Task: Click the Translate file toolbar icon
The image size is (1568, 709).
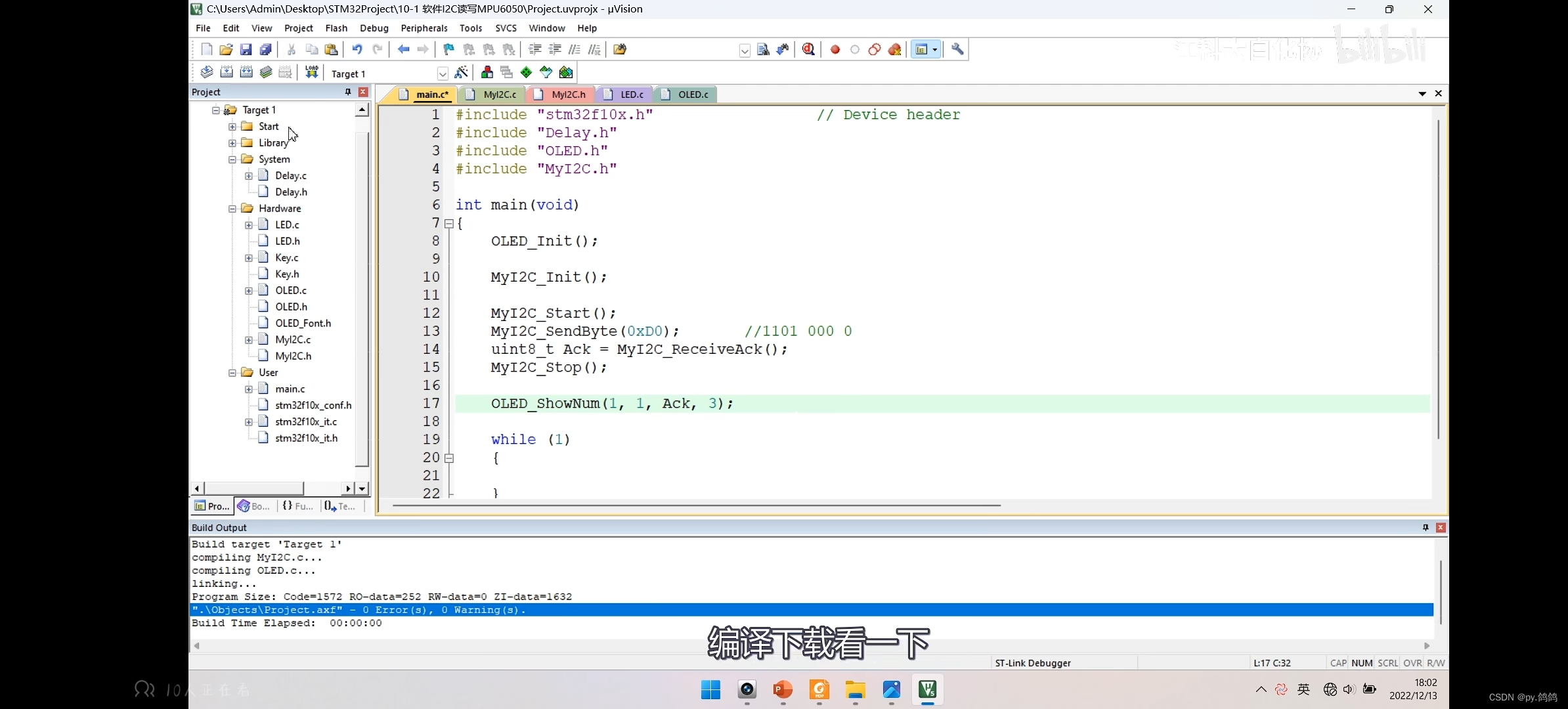Action: coord(206,72)
